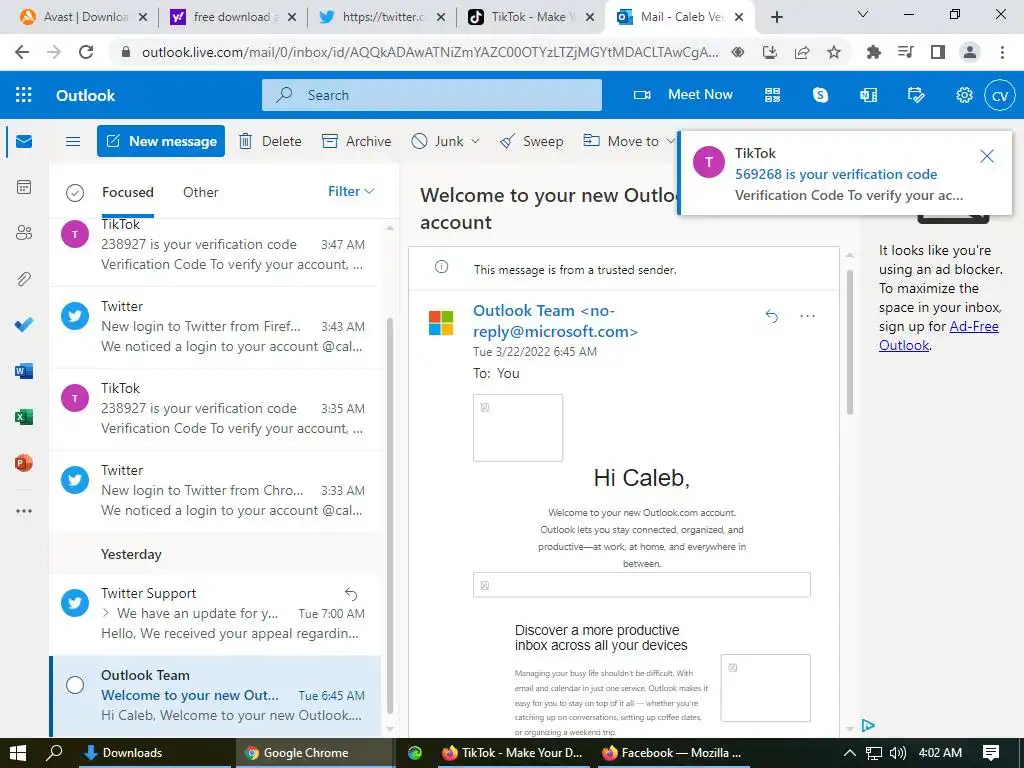
Task: Open the QR code icon in header
Action: 773,95
